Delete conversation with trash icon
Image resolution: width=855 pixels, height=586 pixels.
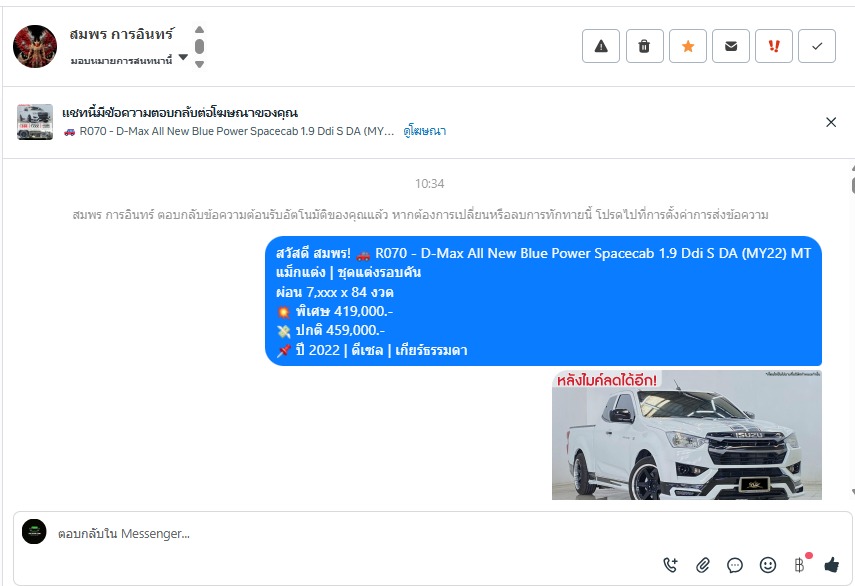[645, 46]
